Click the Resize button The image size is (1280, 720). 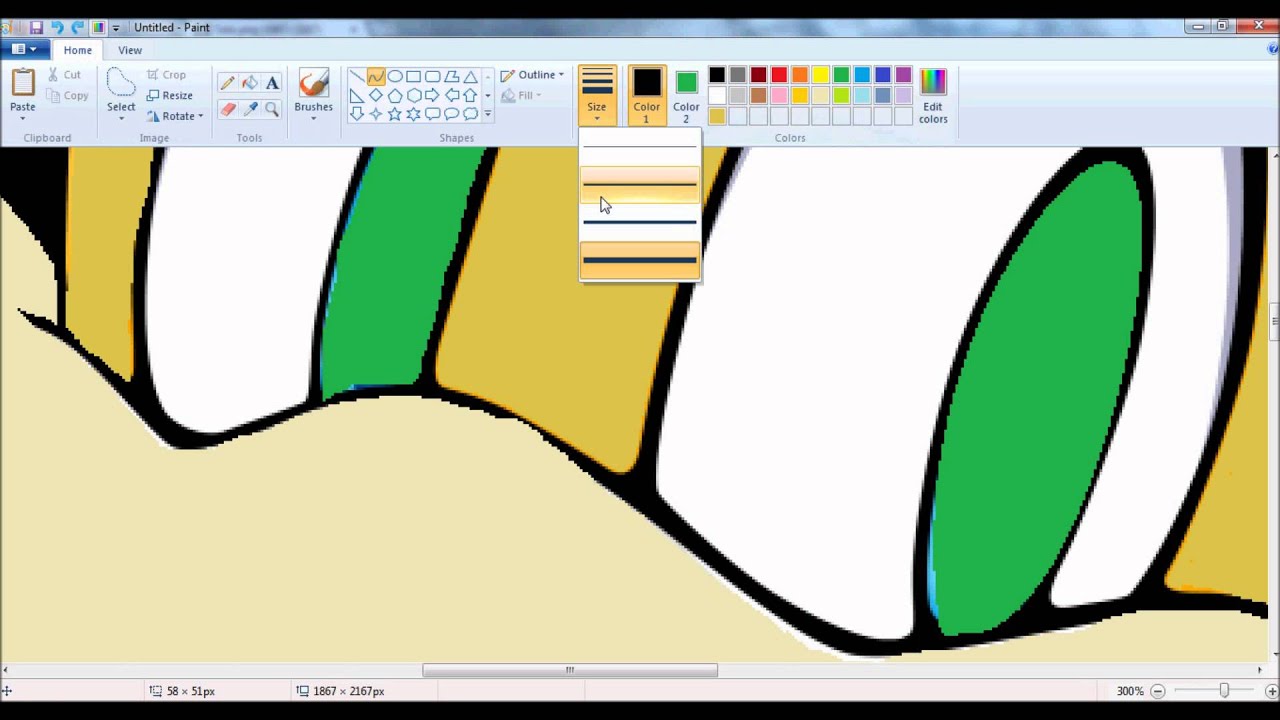(x=169, y=96)
